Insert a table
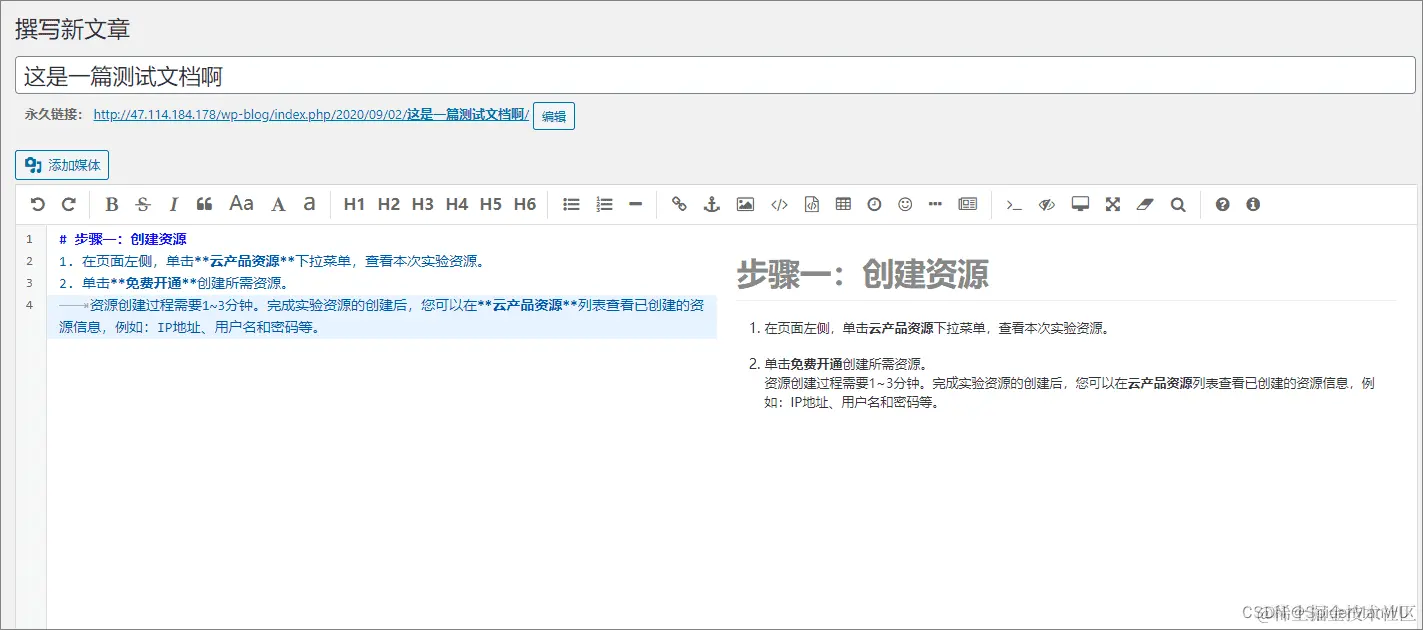Screen dimensions: 1423x630 843,204
